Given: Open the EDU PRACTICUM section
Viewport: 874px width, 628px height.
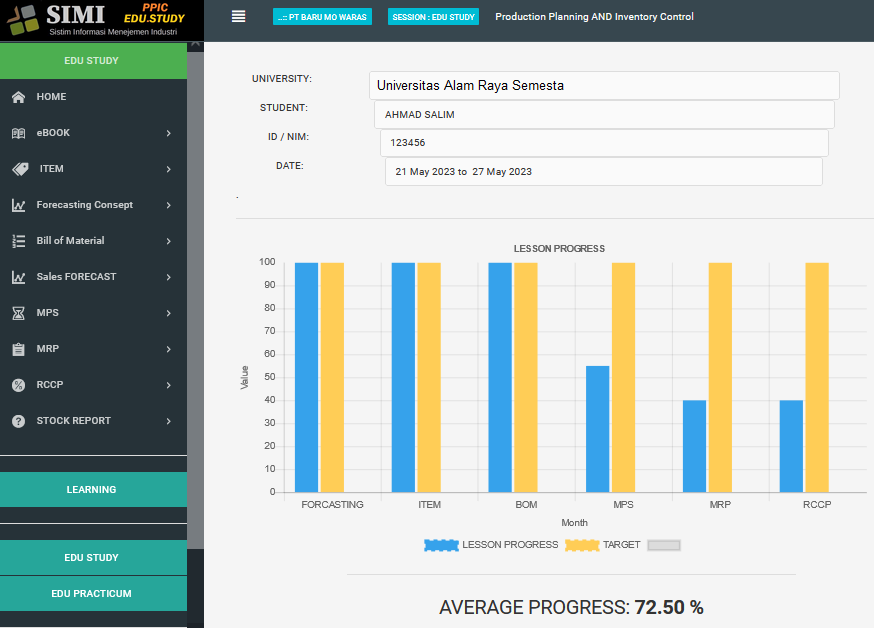Looking at the screenshot, I should 92,594.
